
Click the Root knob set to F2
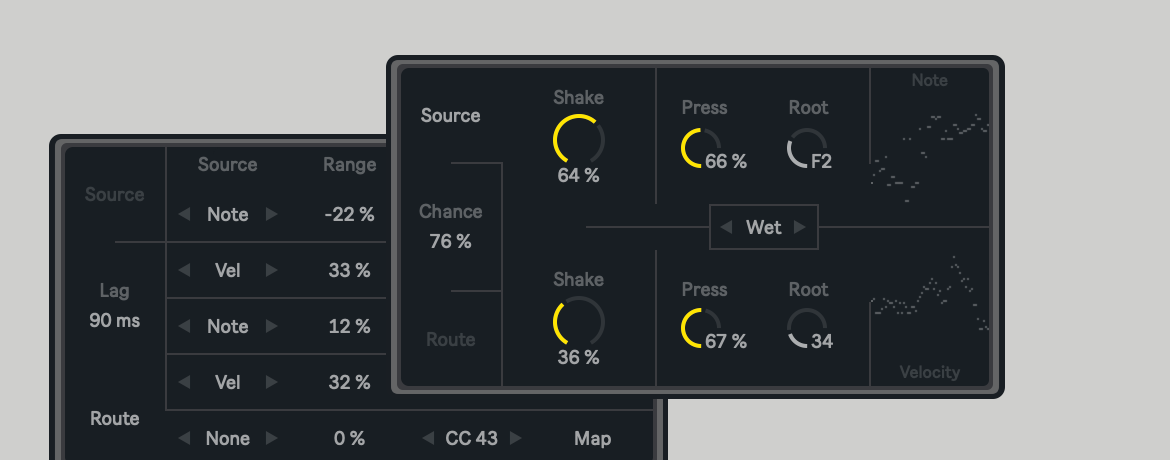[x=807, y=148]
